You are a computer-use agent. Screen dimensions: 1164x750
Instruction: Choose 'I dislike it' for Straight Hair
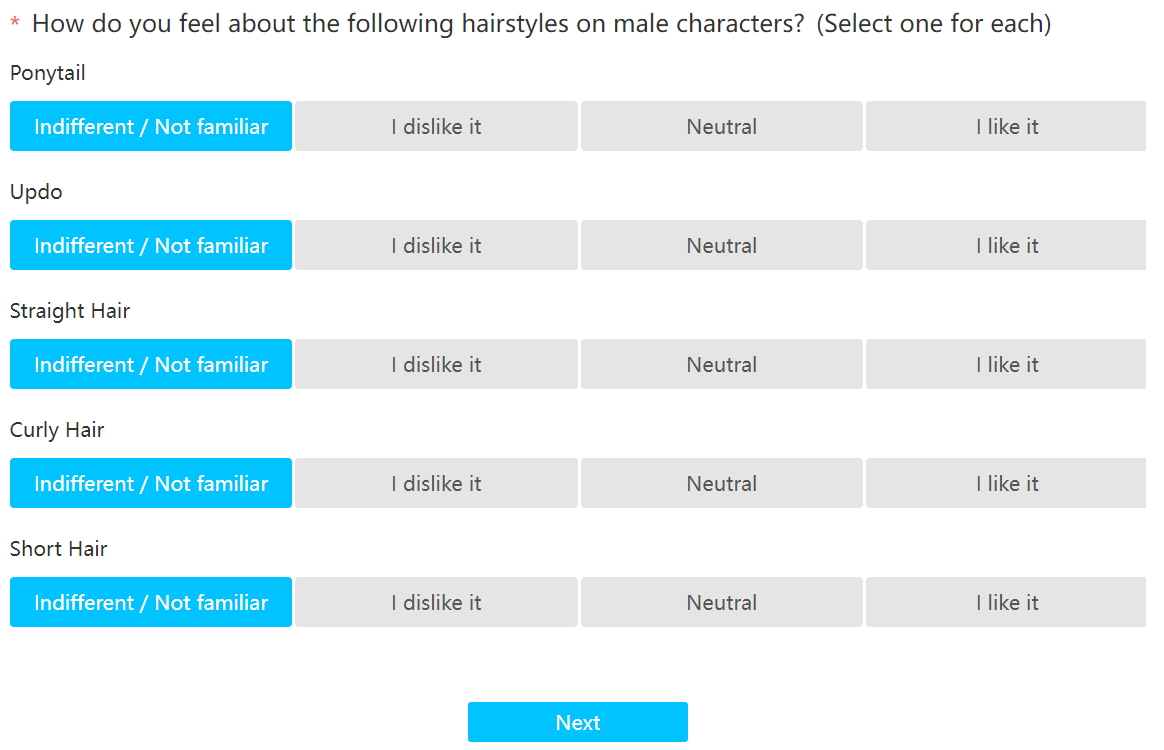436,364
